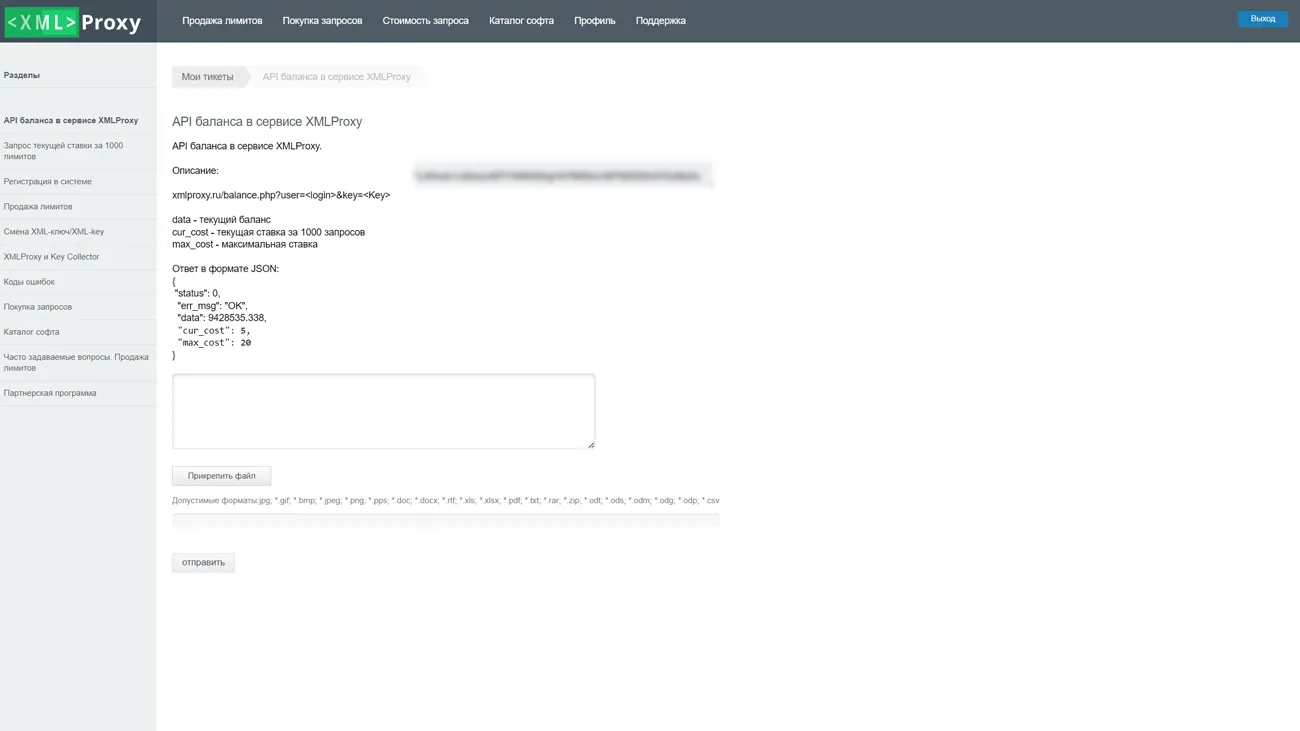
Task: Go to Каталог софта in top bar
Action: [x=521, y=21]
